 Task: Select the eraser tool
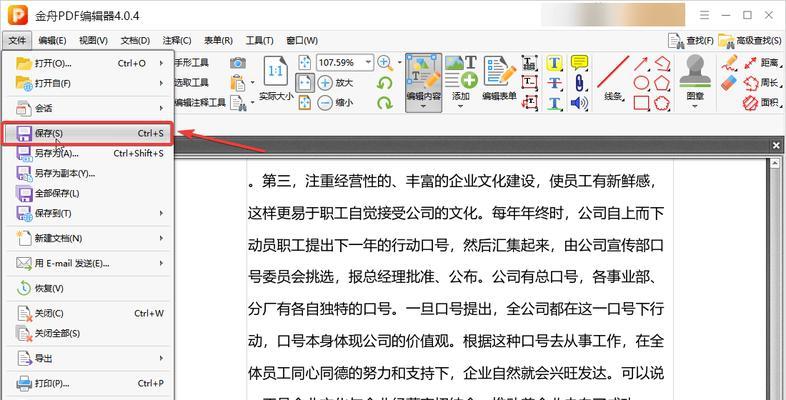pos(729,83)
